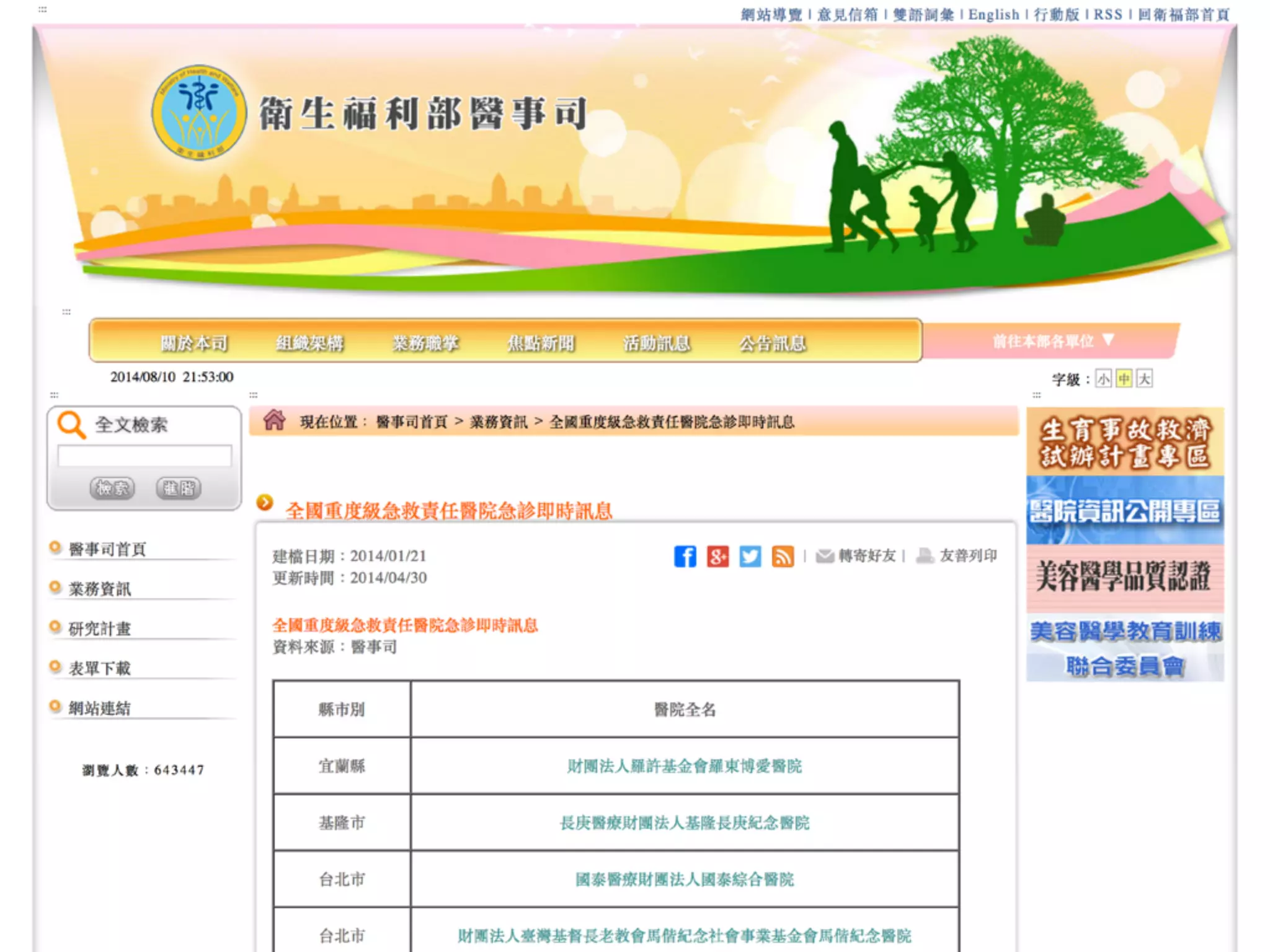Open the 關於本司 menu

click(x=194, y=343)
